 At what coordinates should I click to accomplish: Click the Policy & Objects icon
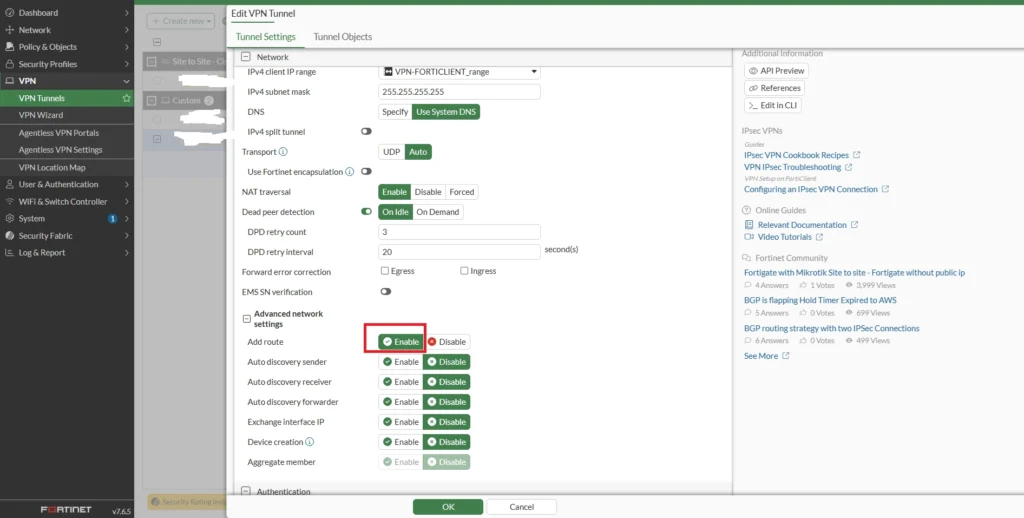[10, 47]
